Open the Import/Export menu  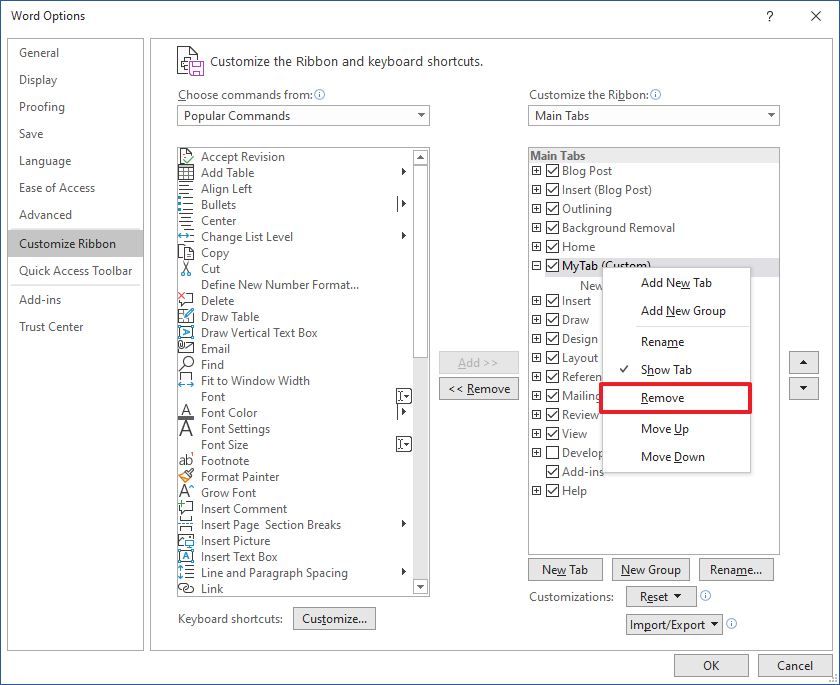[x=675, y=624]
